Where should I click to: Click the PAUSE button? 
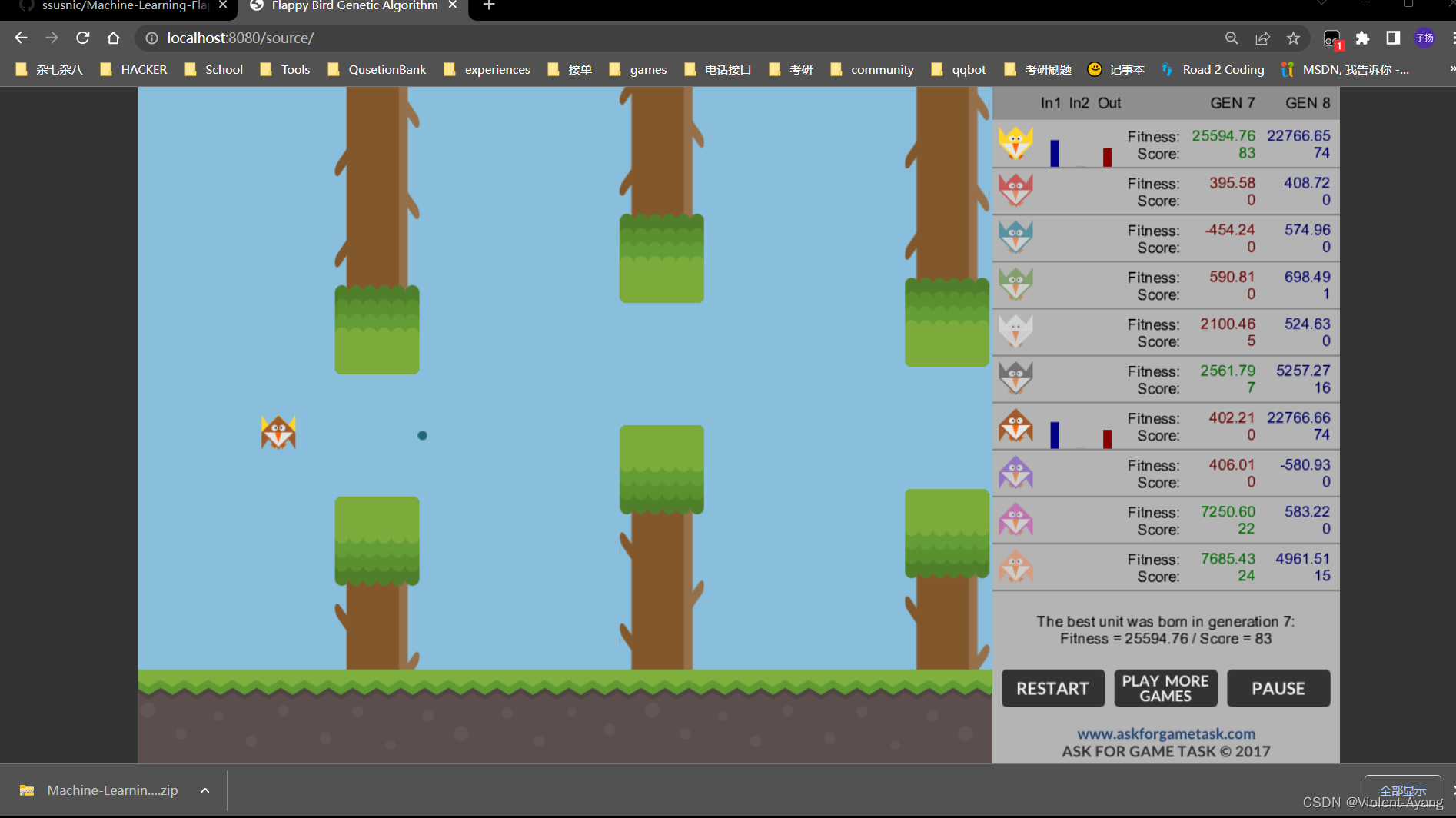[1278, 688]
